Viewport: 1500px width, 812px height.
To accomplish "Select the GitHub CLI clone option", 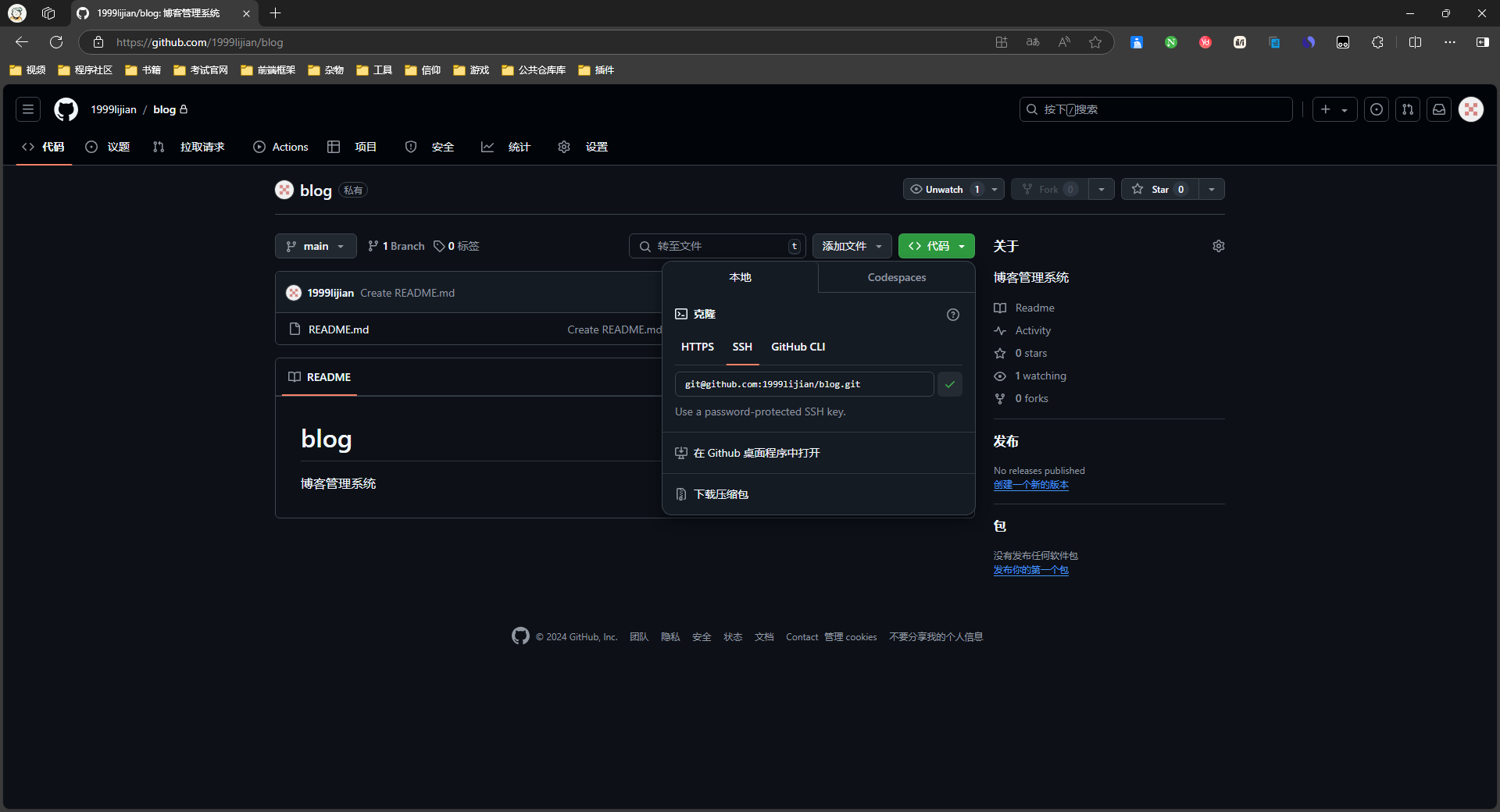I will click(798, 347).
